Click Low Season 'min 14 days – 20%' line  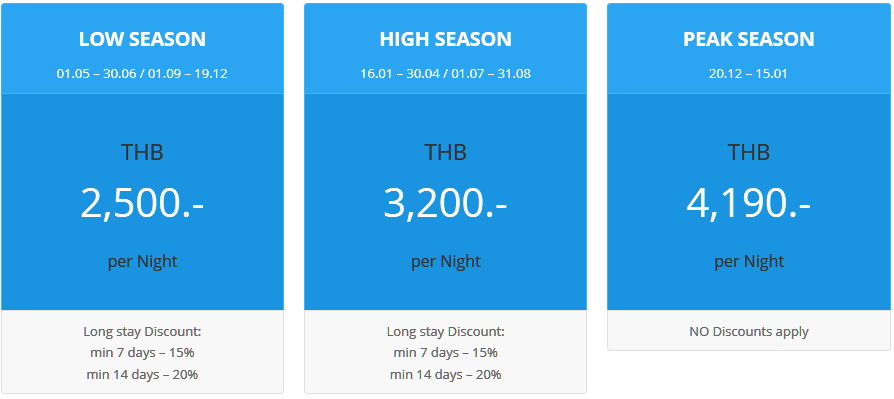pos(142,374)
